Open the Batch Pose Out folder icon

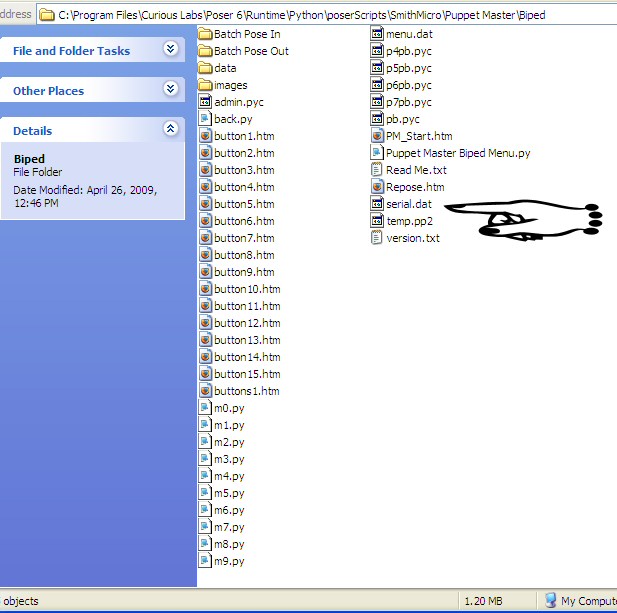[x=205, y=51]
